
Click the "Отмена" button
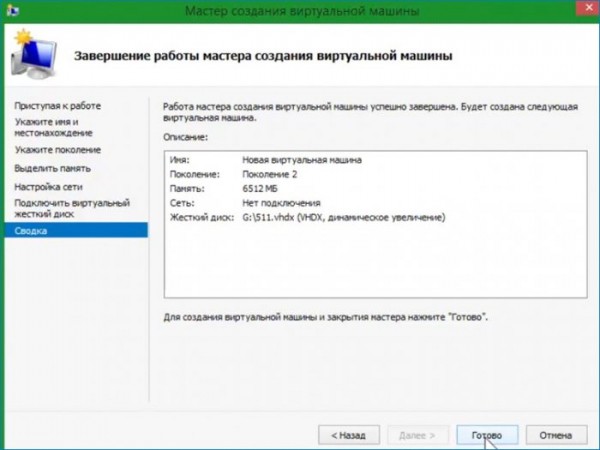coord(556,435)
